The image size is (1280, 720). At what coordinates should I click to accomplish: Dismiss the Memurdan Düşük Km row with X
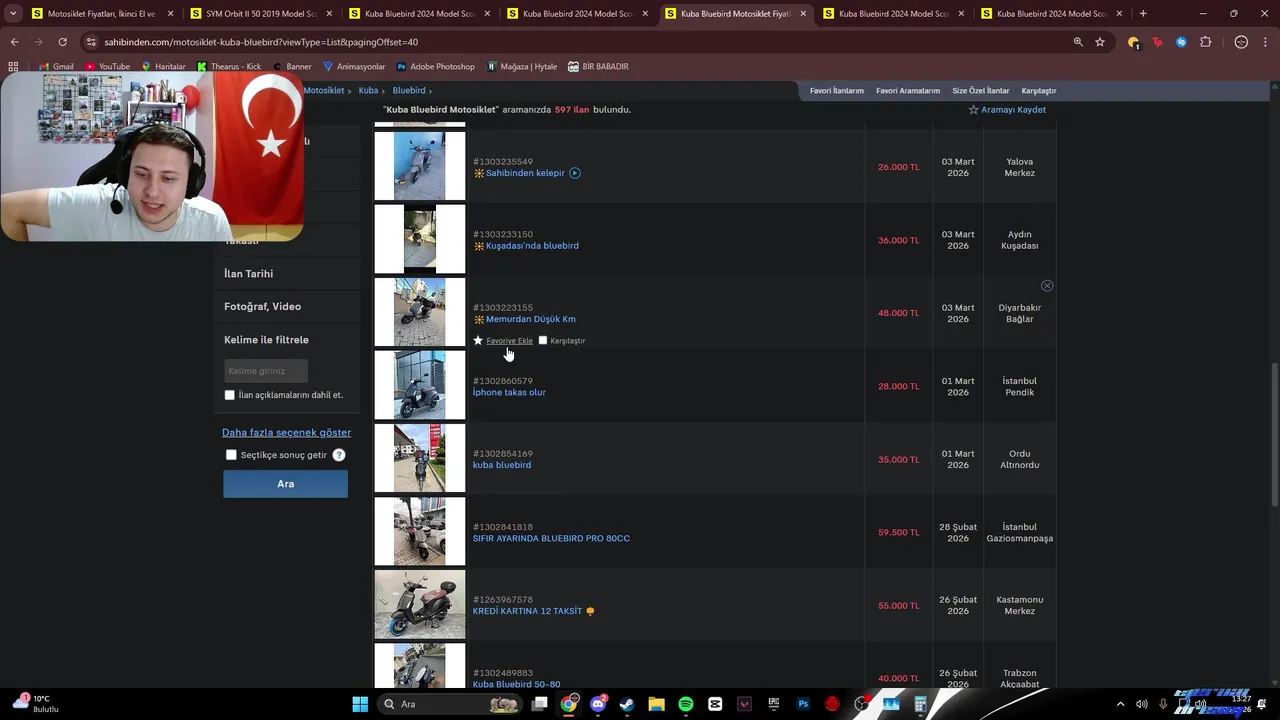point(1047,286)
